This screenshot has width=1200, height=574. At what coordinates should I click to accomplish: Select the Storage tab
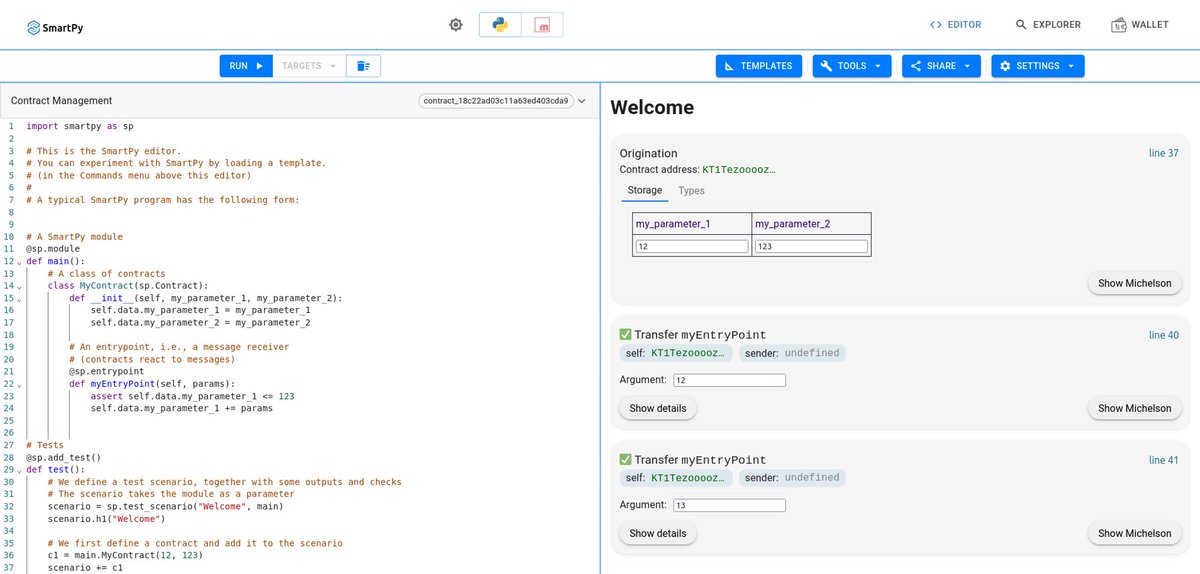click(x=645, y=190)
